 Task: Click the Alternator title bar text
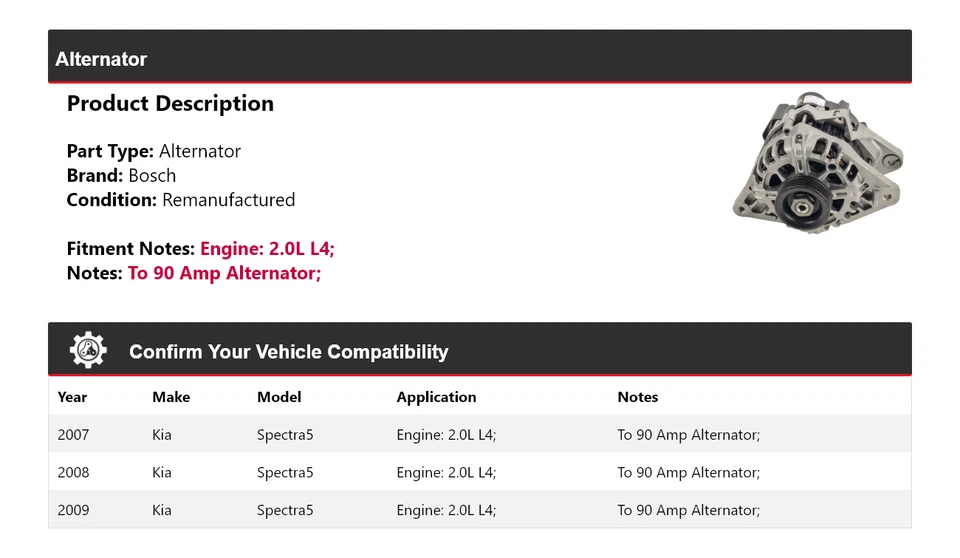pyautogui.click(x=101, y=59)
